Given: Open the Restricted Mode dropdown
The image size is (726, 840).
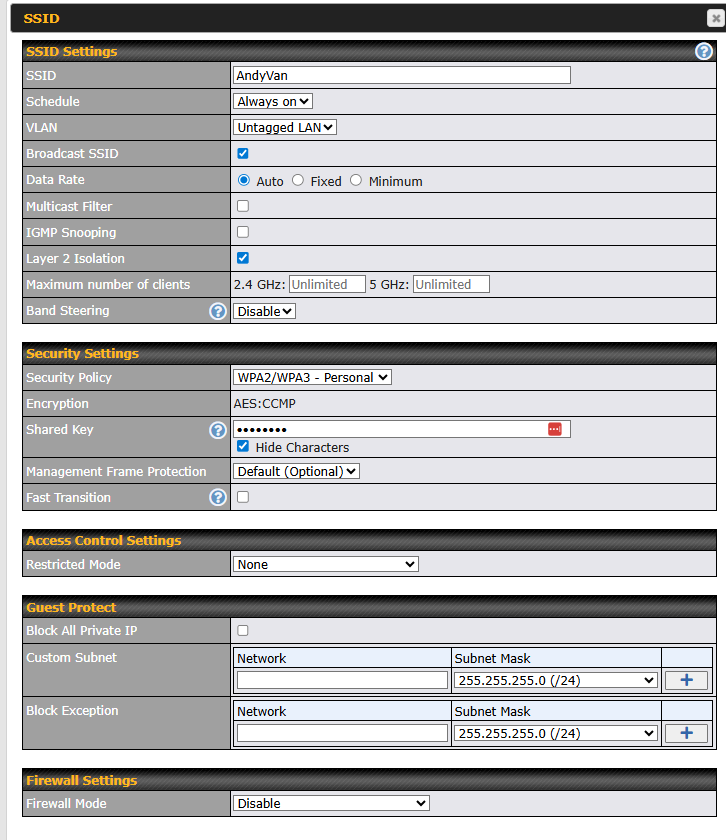Looking at the screenshot, I should click(x=325, y=564).
